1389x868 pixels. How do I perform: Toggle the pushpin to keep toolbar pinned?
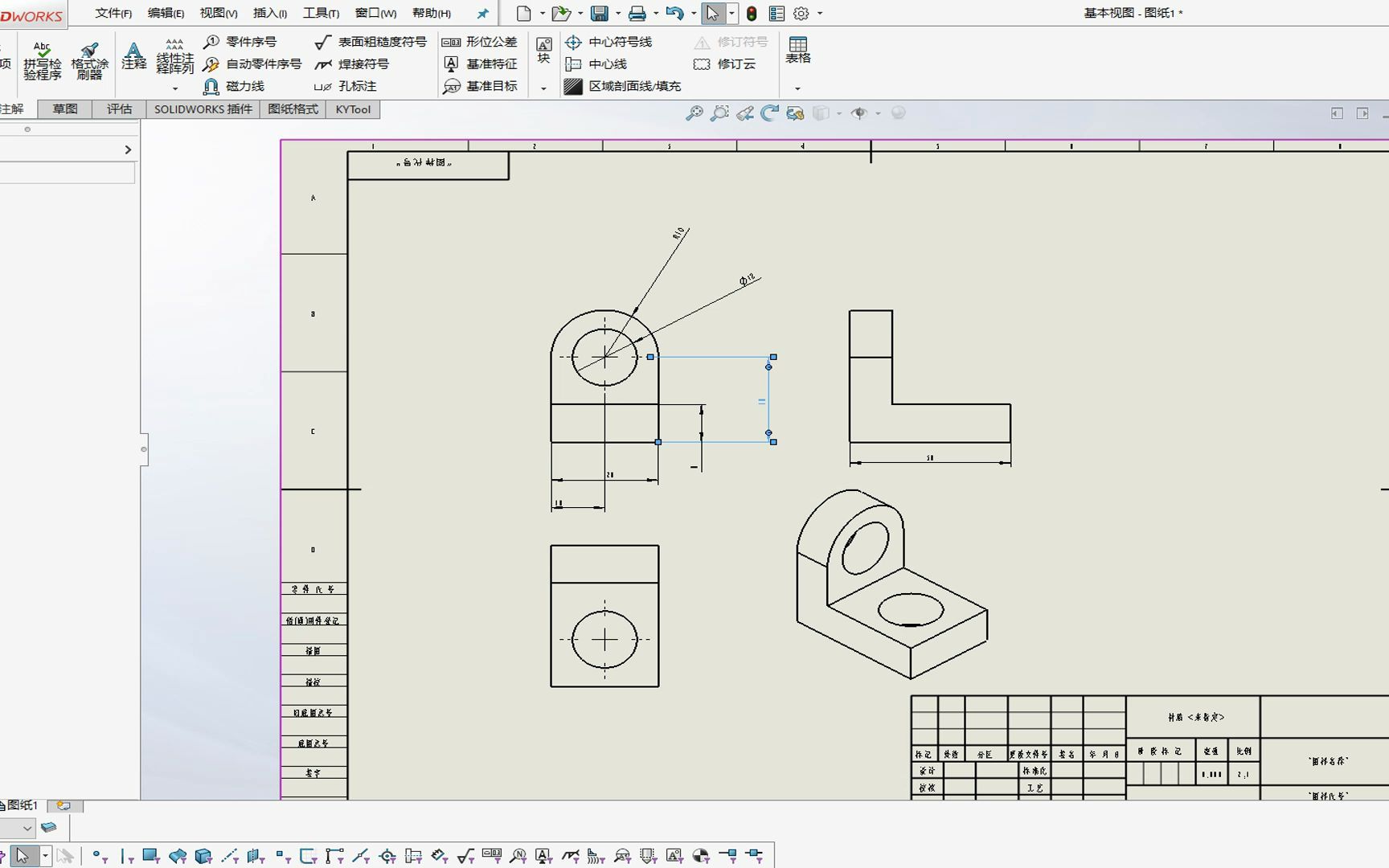tap(482, 13)
